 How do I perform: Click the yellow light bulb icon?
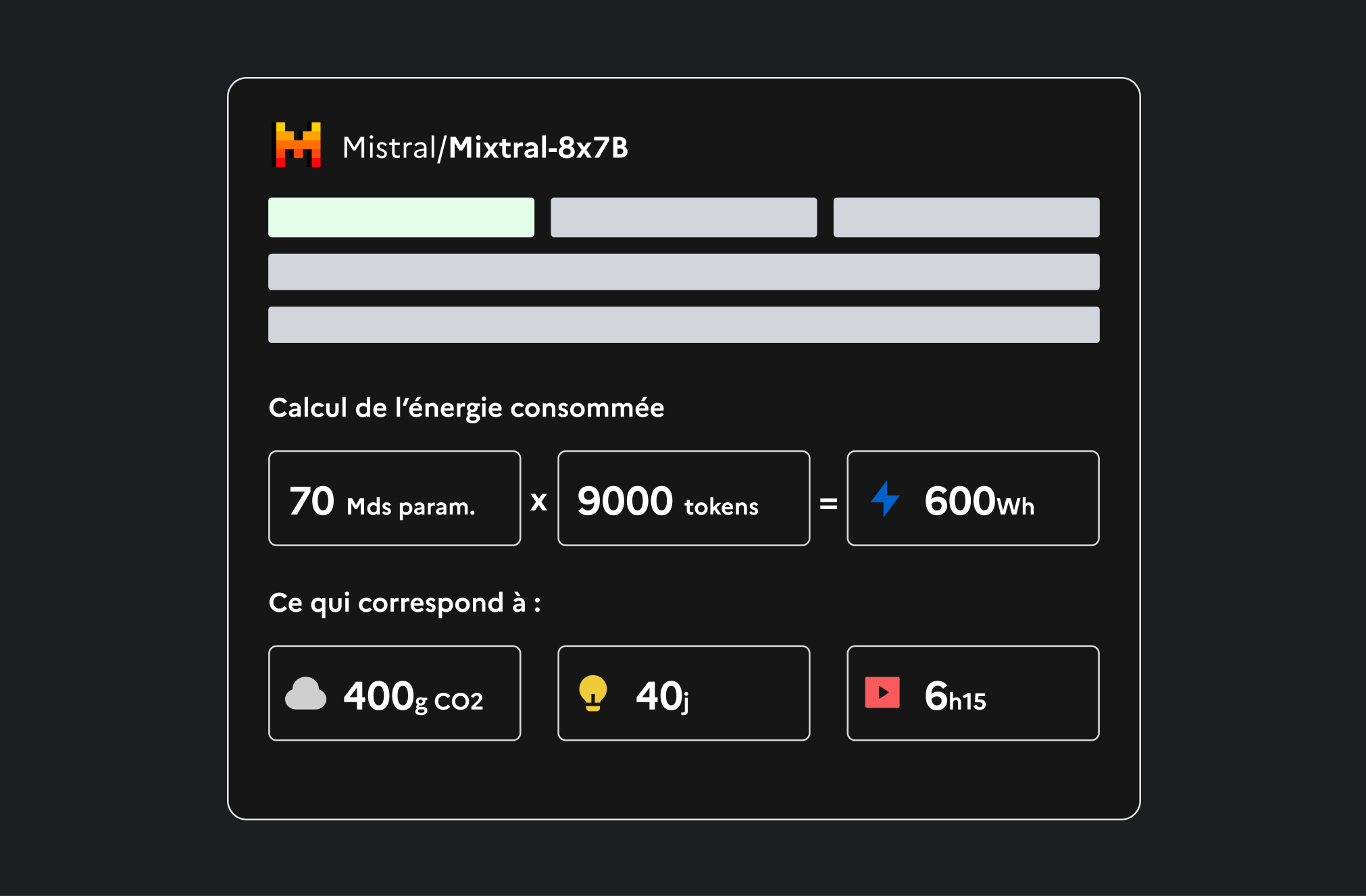pyautogui.click(x=593, y=693)
